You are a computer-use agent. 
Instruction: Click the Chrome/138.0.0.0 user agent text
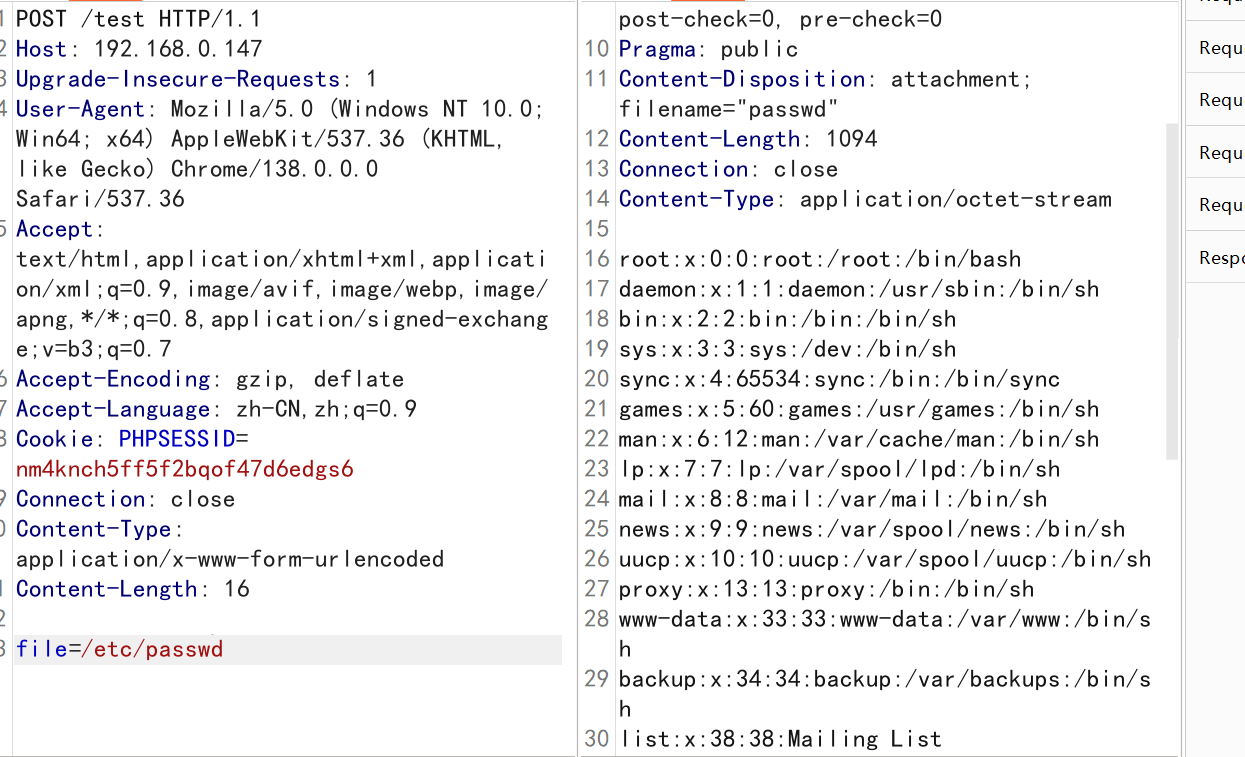pyautogui.click(x=275, y=169)
